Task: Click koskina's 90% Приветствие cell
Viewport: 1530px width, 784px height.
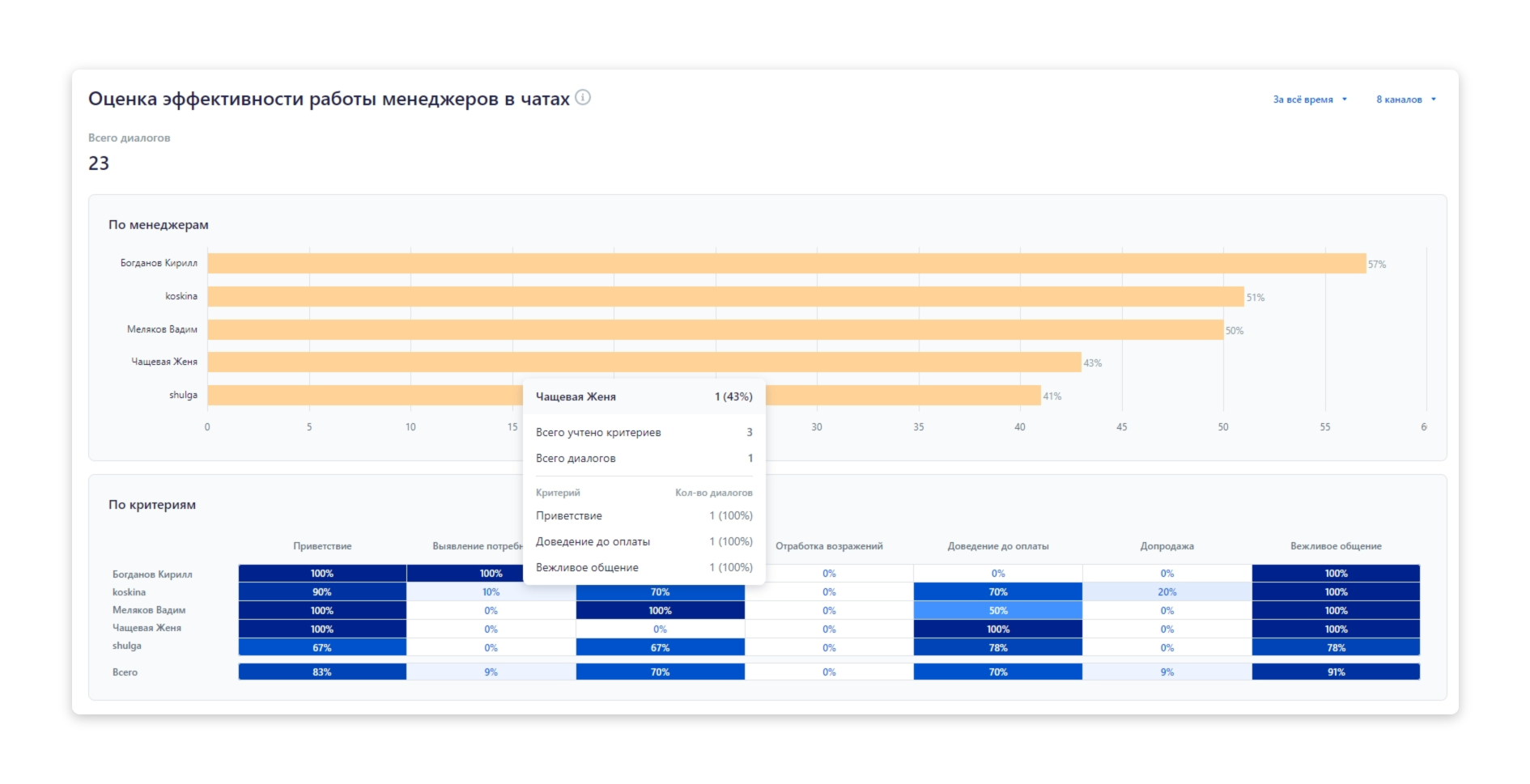Action: point(322,592)
